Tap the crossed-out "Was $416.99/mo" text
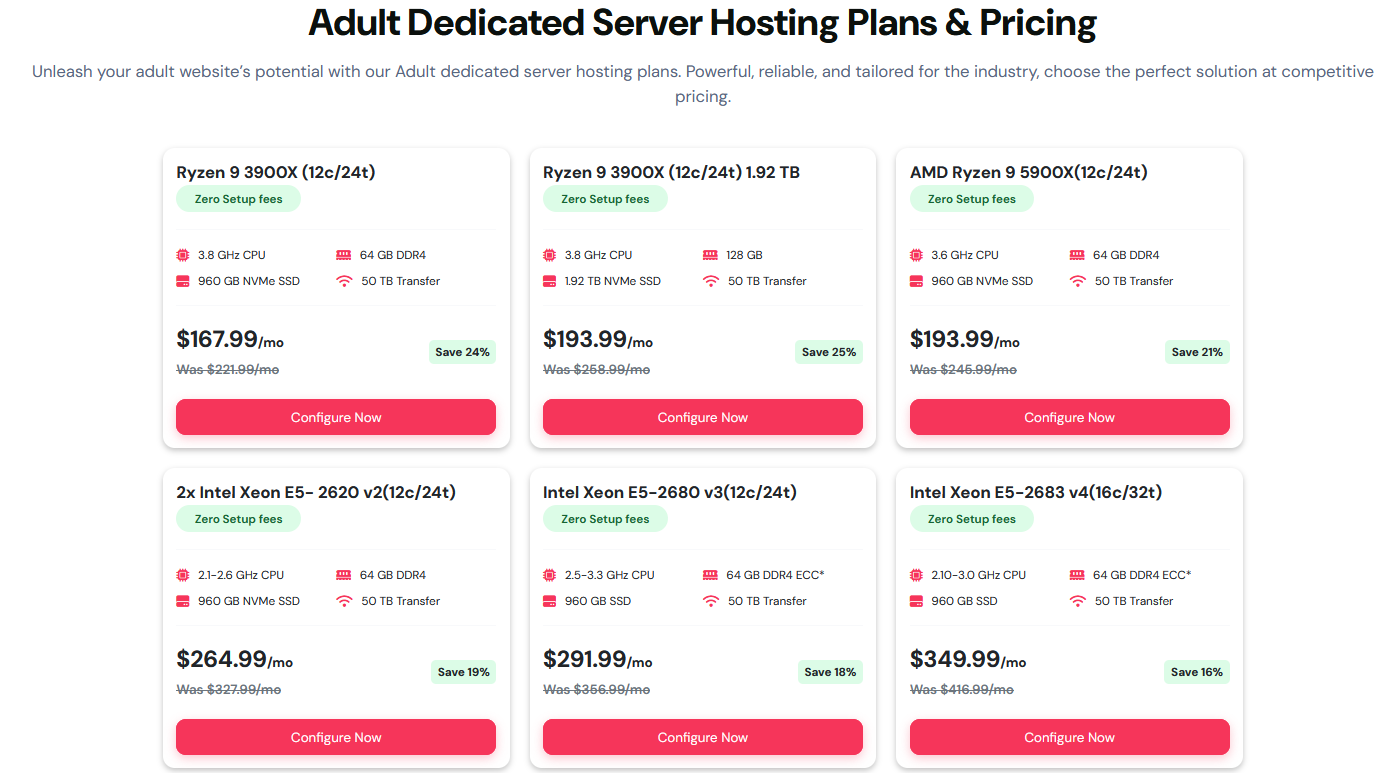 tap(962, 690)
